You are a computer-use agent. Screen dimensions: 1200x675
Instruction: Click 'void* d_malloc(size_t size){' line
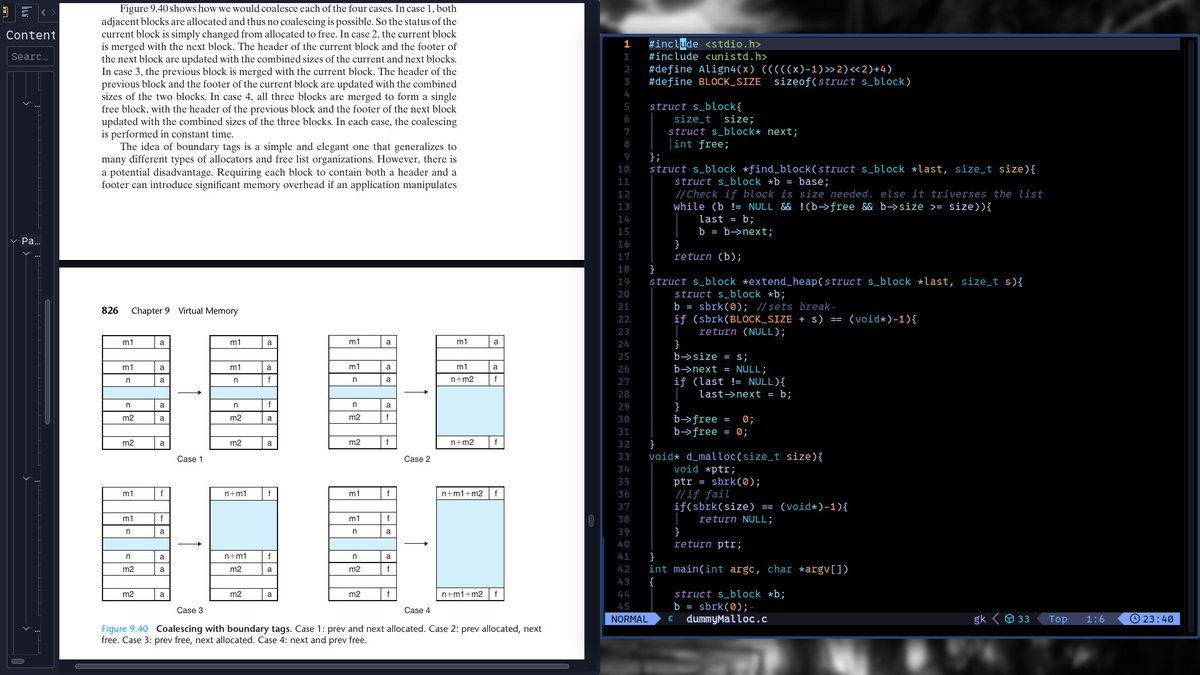(x=736, y=457)
